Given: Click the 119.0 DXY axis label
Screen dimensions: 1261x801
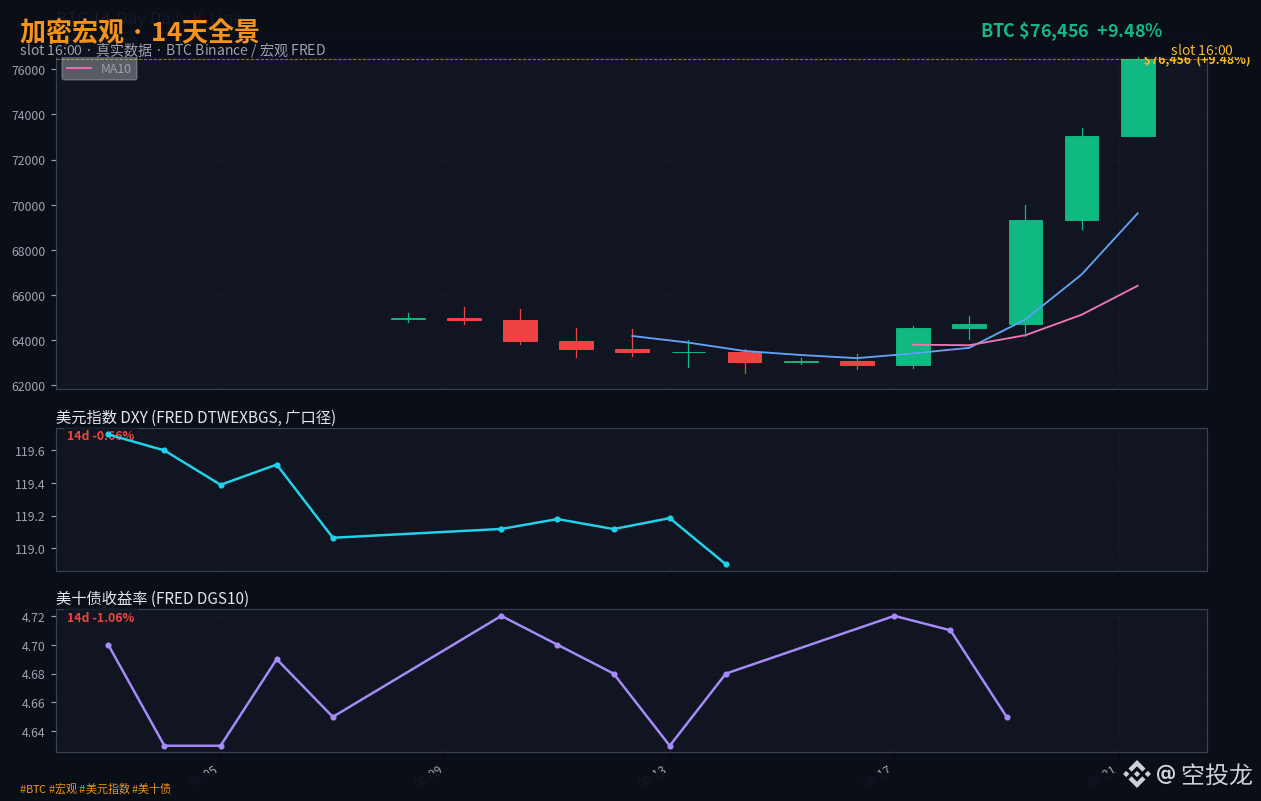Looking at the screenshot, I should 30,550.
